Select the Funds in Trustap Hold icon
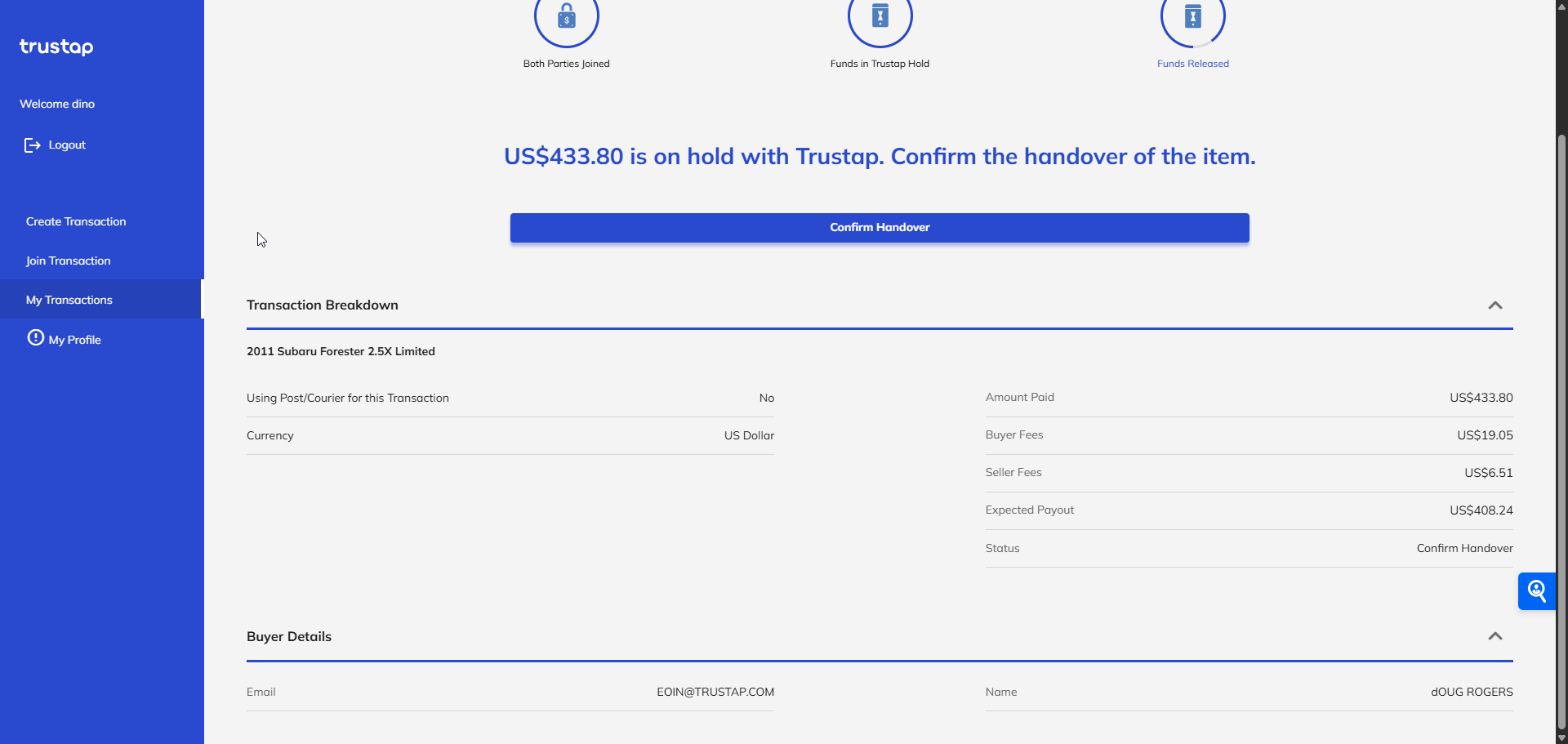Screen dimensions: 1568x744 point(880,17)
